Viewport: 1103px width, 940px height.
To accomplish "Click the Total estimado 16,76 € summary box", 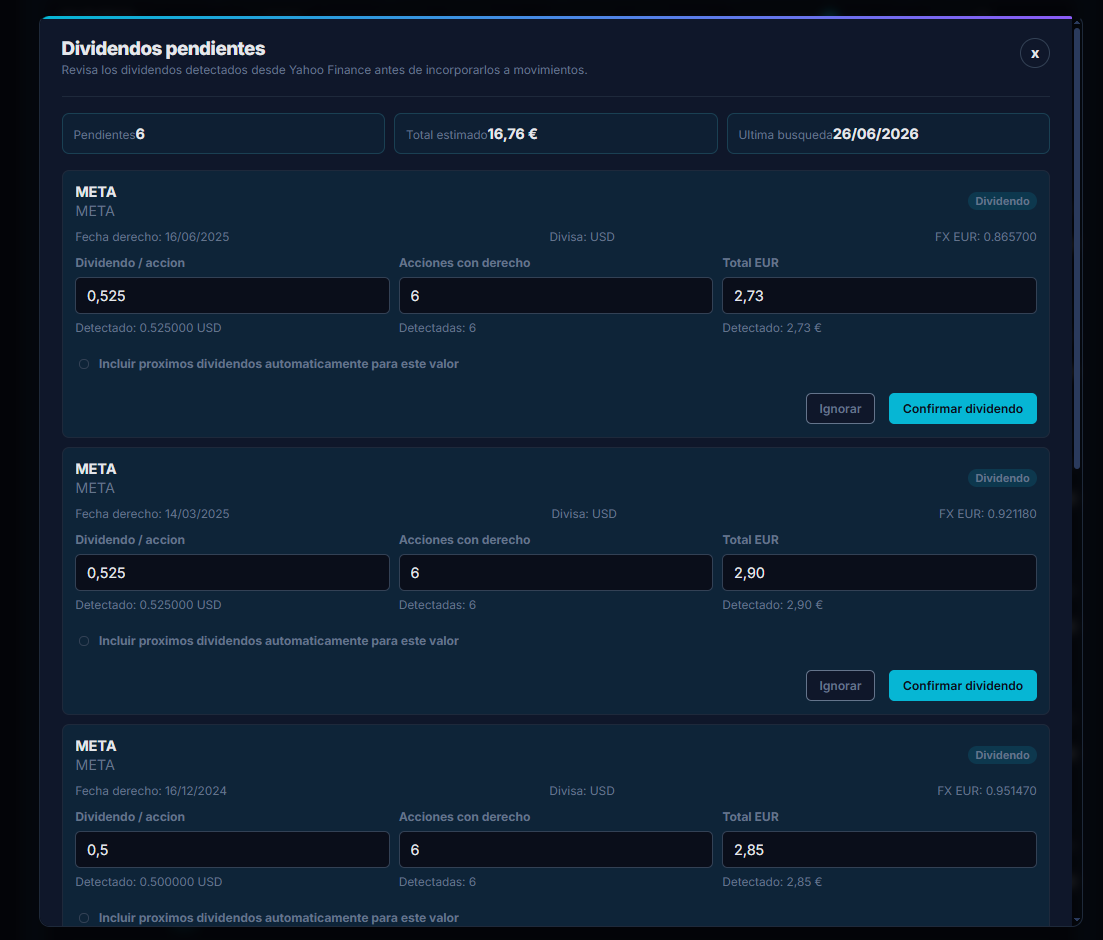I will point(556,134).
